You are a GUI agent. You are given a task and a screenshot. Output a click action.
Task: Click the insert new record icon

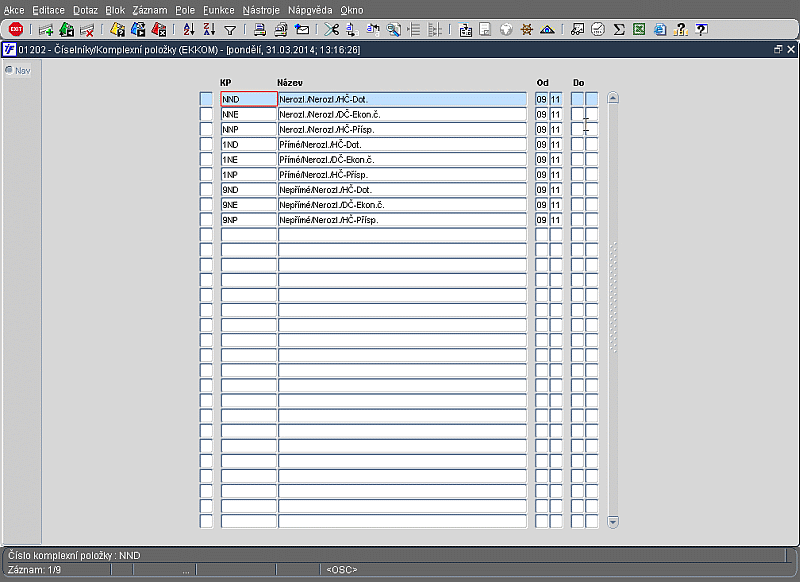pos(46,30)
